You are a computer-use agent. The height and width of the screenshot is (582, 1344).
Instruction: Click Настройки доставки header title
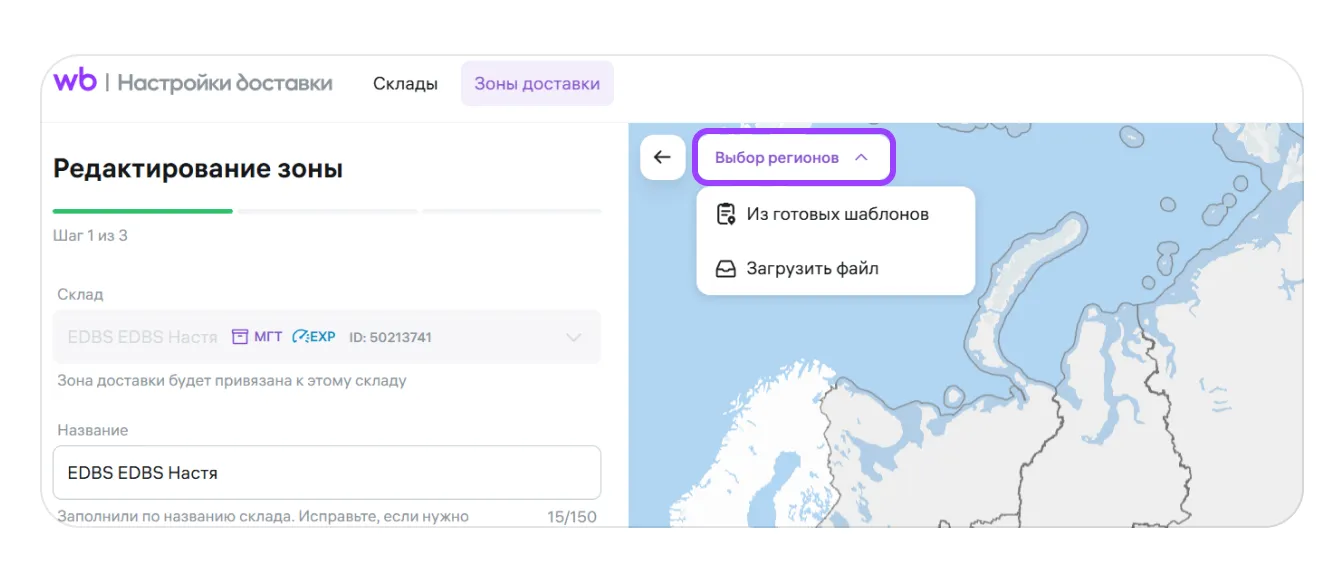(225, 83)
